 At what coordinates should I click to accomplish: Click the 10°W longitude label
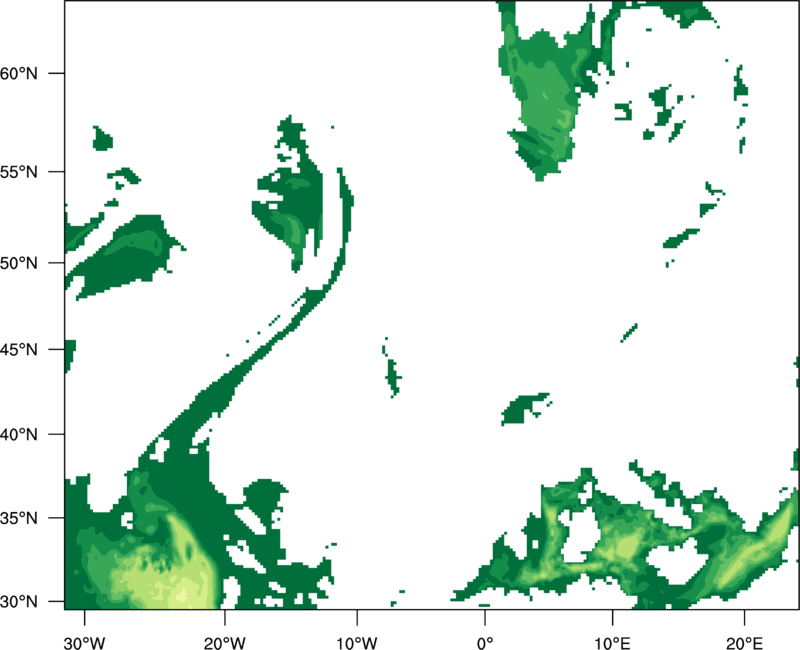(x=357, y=643)
